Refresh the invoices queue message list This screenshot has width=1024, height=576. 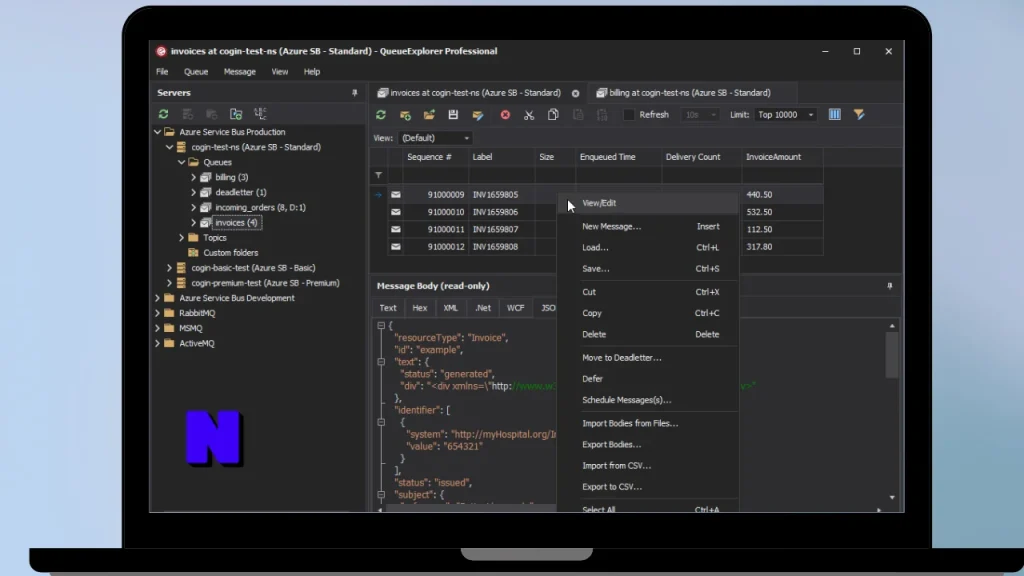pos(381,115)
